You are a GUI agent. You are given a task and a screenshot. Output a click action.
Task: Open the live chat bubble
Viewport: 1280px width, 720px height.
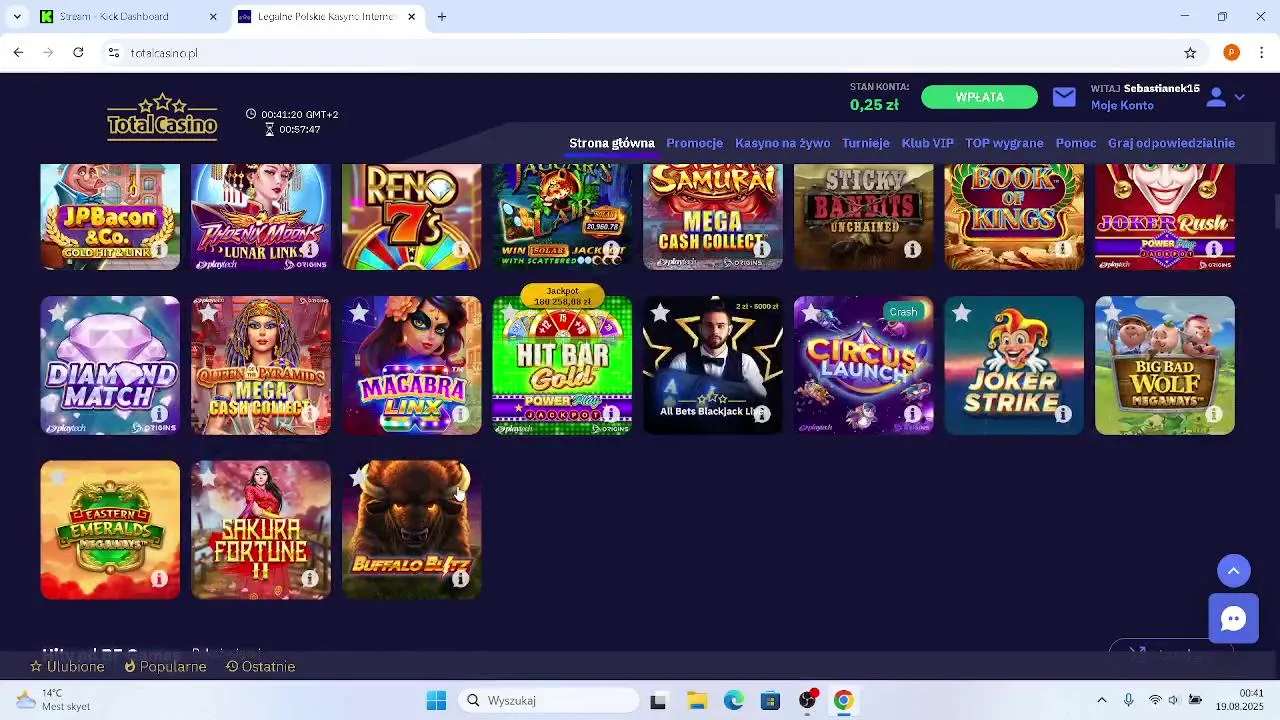(x=1233, y=619)
